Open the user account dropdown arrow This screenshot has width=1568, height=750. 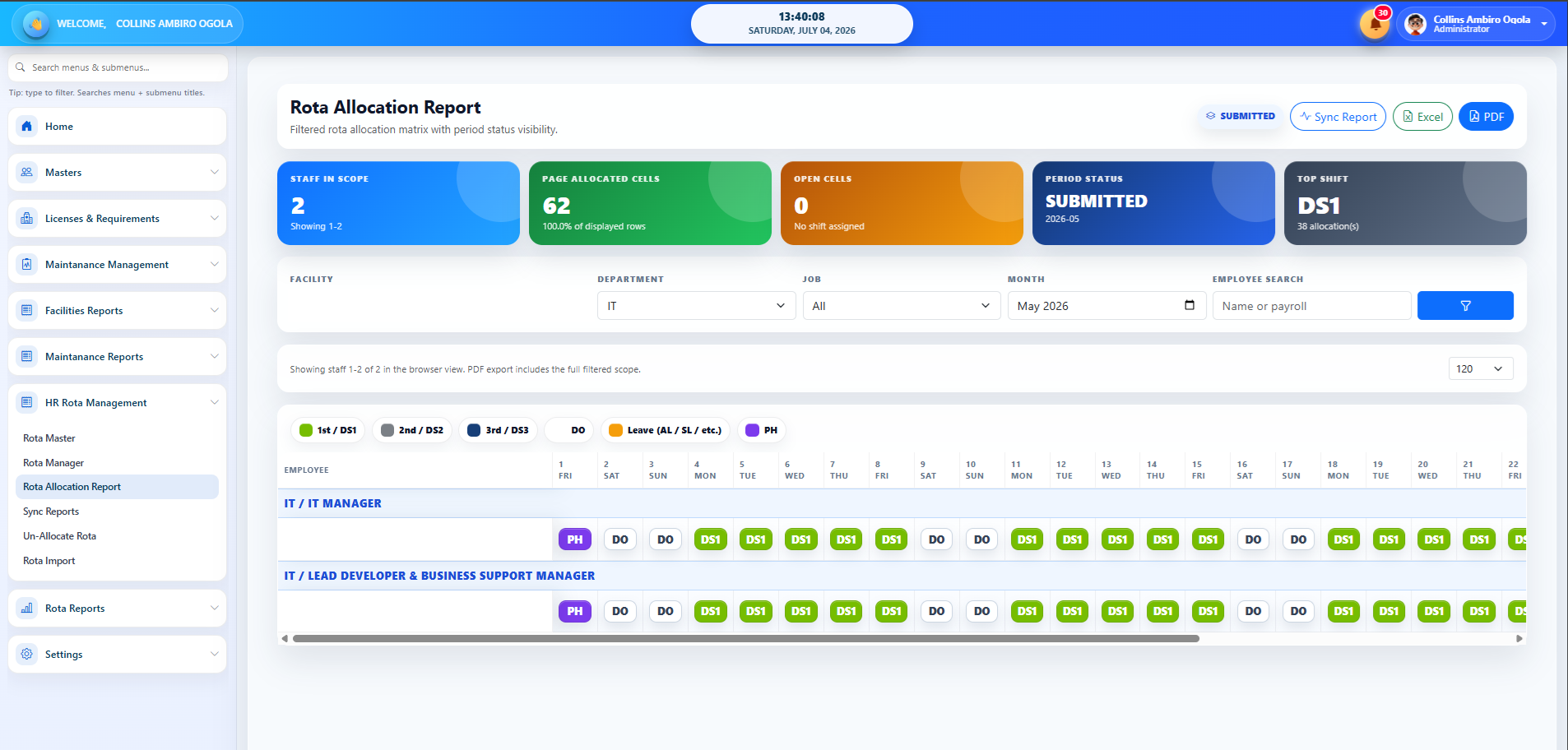point(1544,24)
